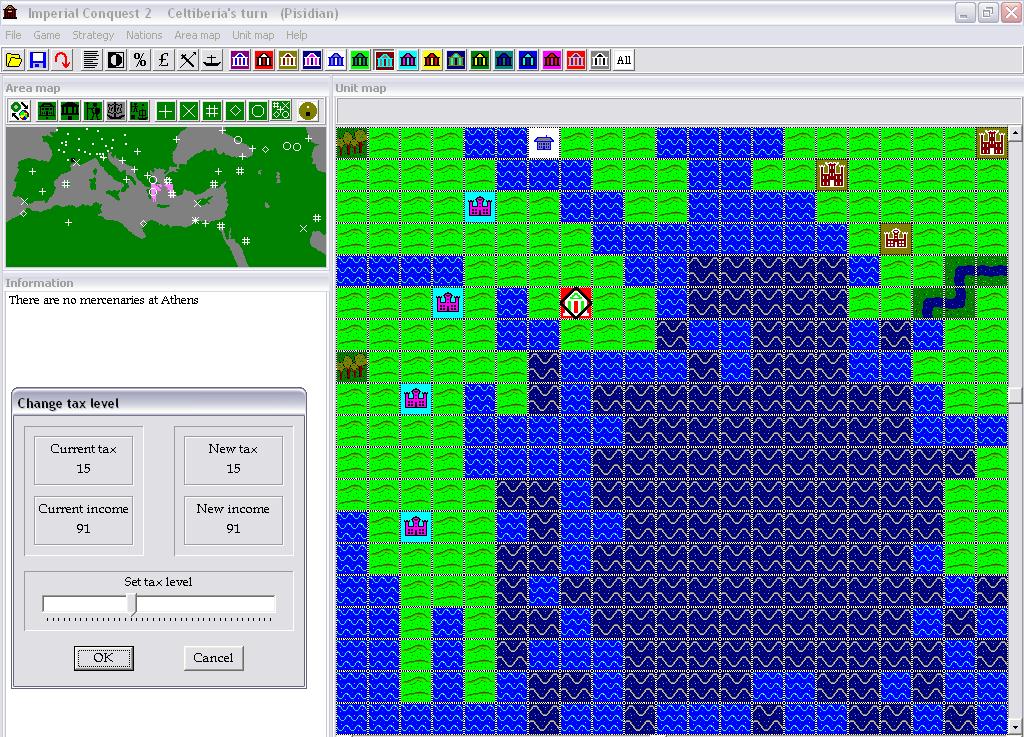The width and height of the screenshot is (1024, 737).
Task: Click the crossed swords icon in toolbar
Action: (188, 60)
